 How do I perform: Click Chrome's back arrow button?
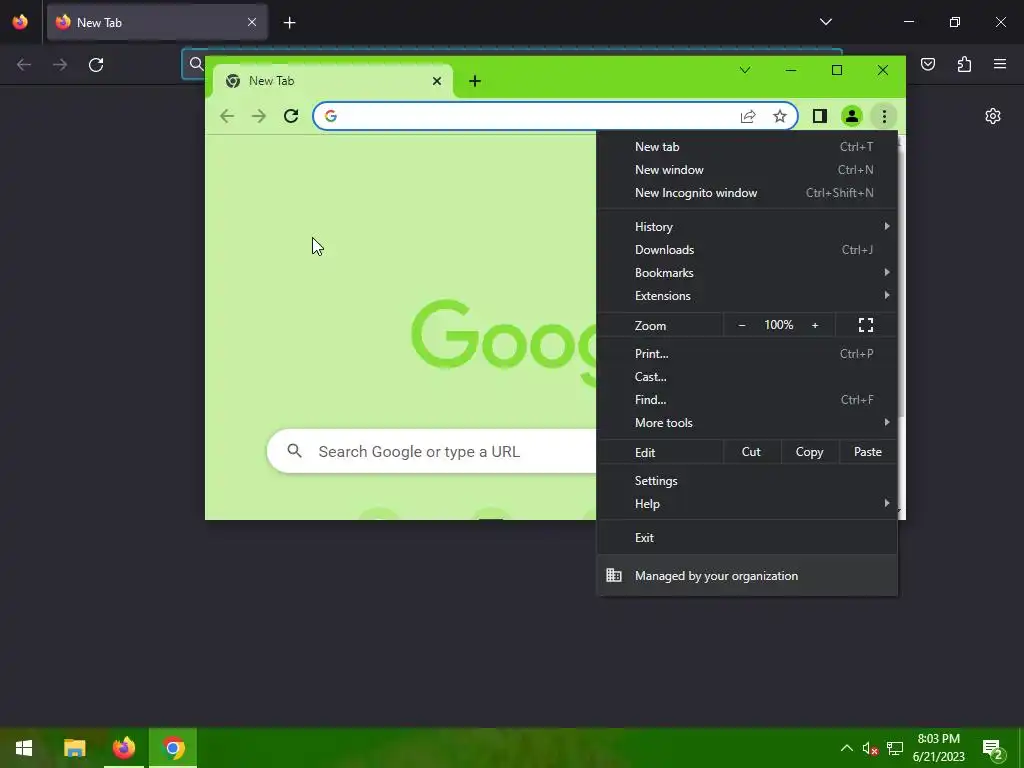click(x=227, y=116)
